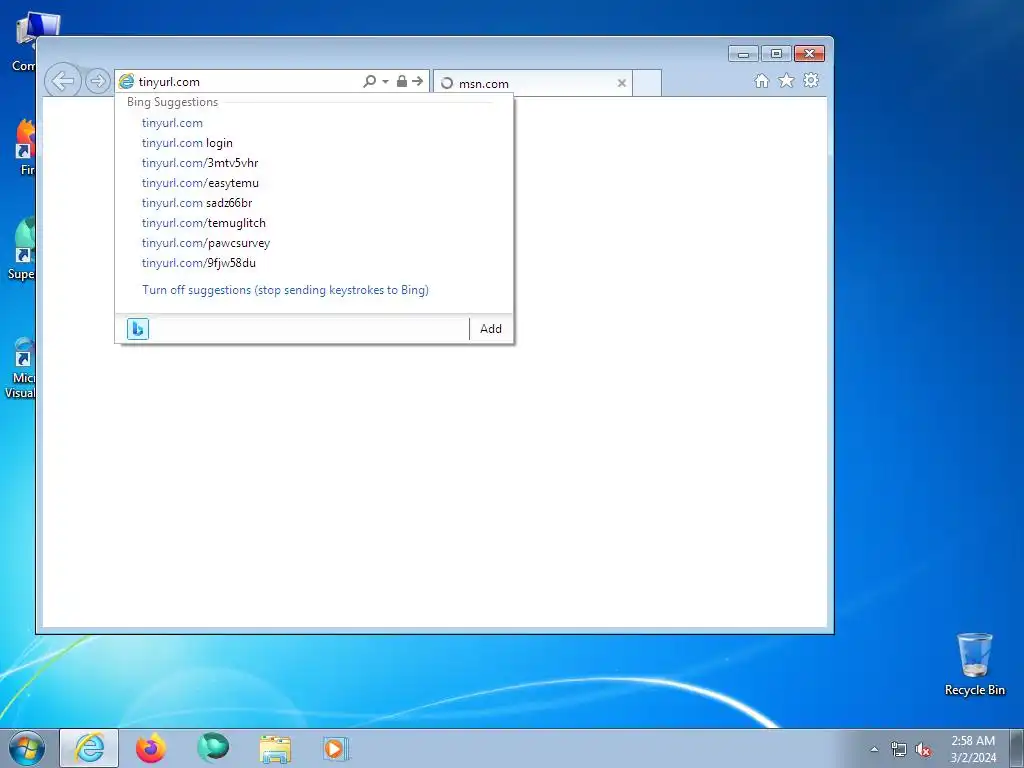Select suggestion tinyurl.com/temuglitch
1024x768 pixels.
(x=204, y=223)
